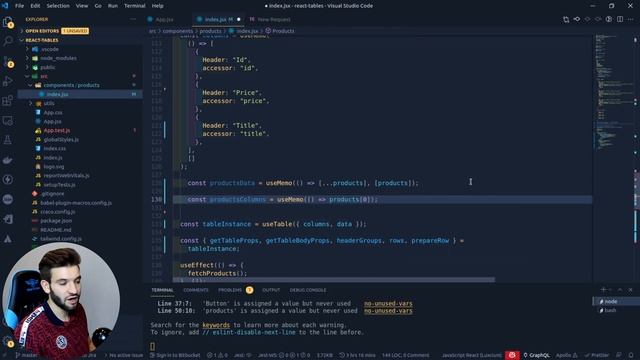Click the GraphQL status bar item
640x360 pixels.
(536, 355)
